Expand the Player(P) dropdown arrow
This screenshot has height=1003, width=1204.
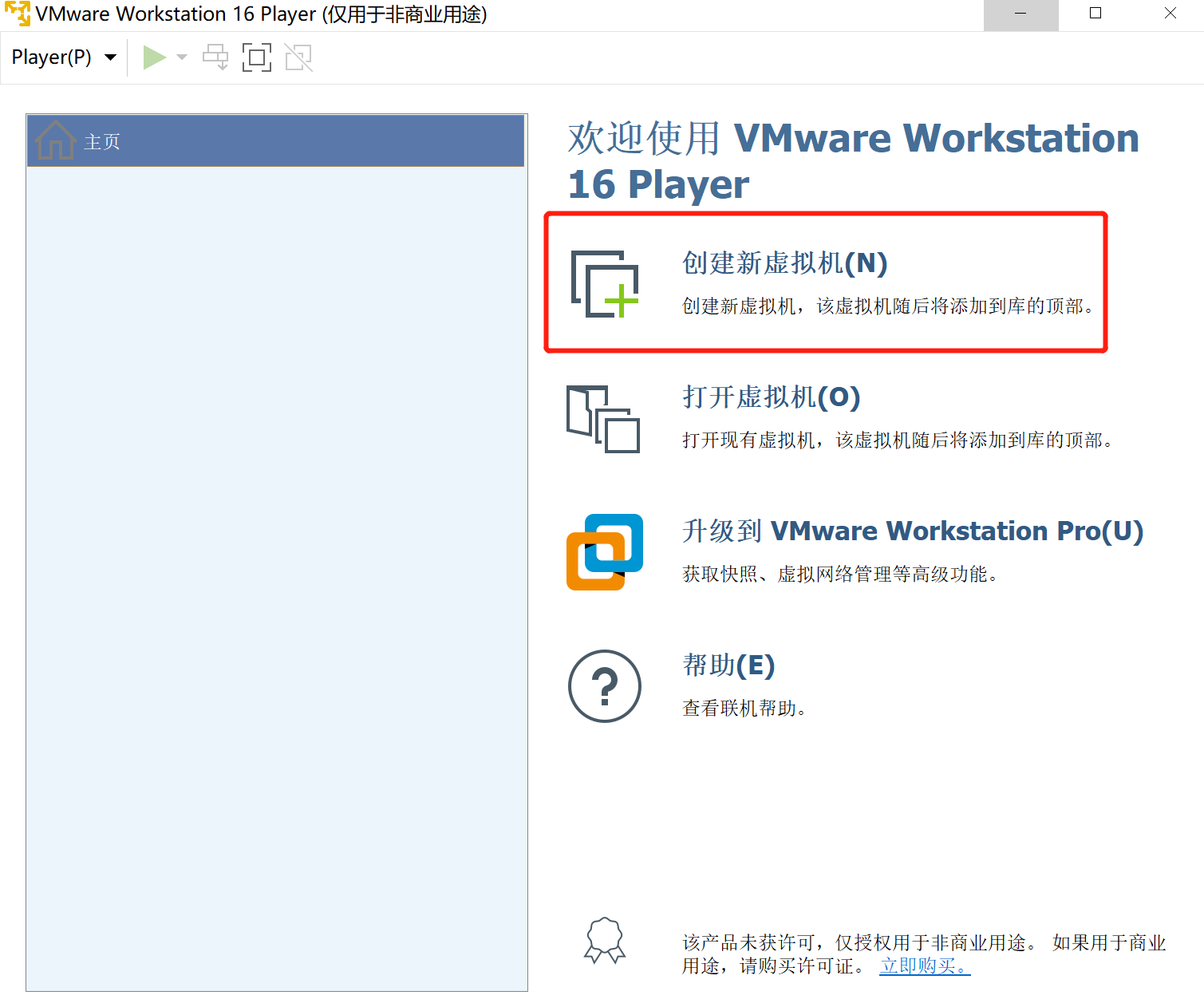111,57
